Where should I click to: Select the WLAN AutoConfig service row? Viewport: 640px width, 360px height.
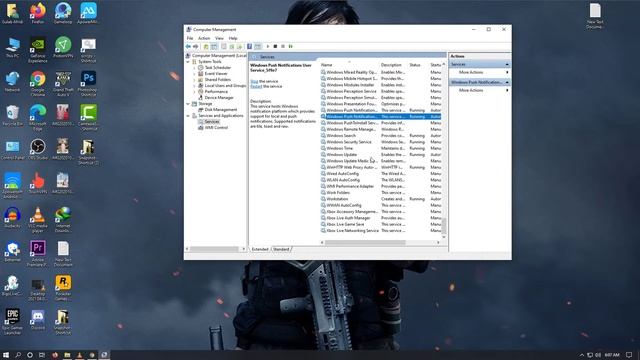coord(380,180)
